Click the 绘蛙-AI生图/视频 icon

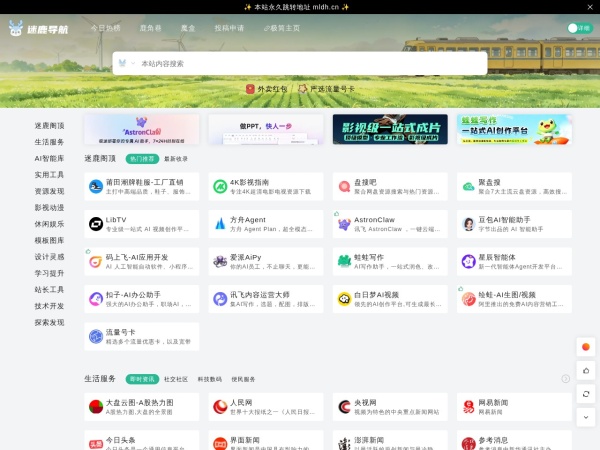click(x=468, y=299)
